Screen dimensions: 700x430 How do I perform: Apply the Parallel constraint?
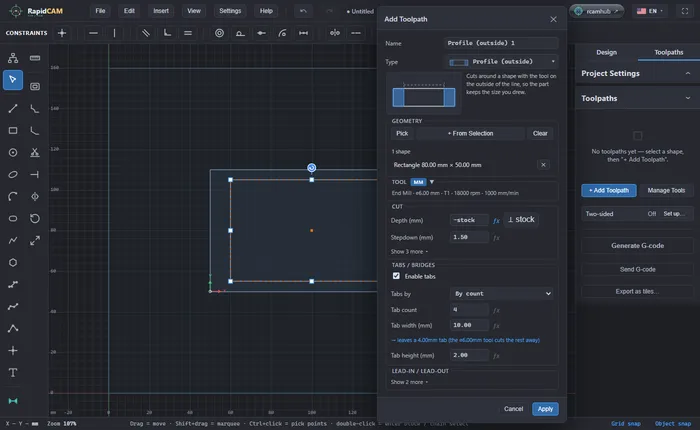(146, 33)
